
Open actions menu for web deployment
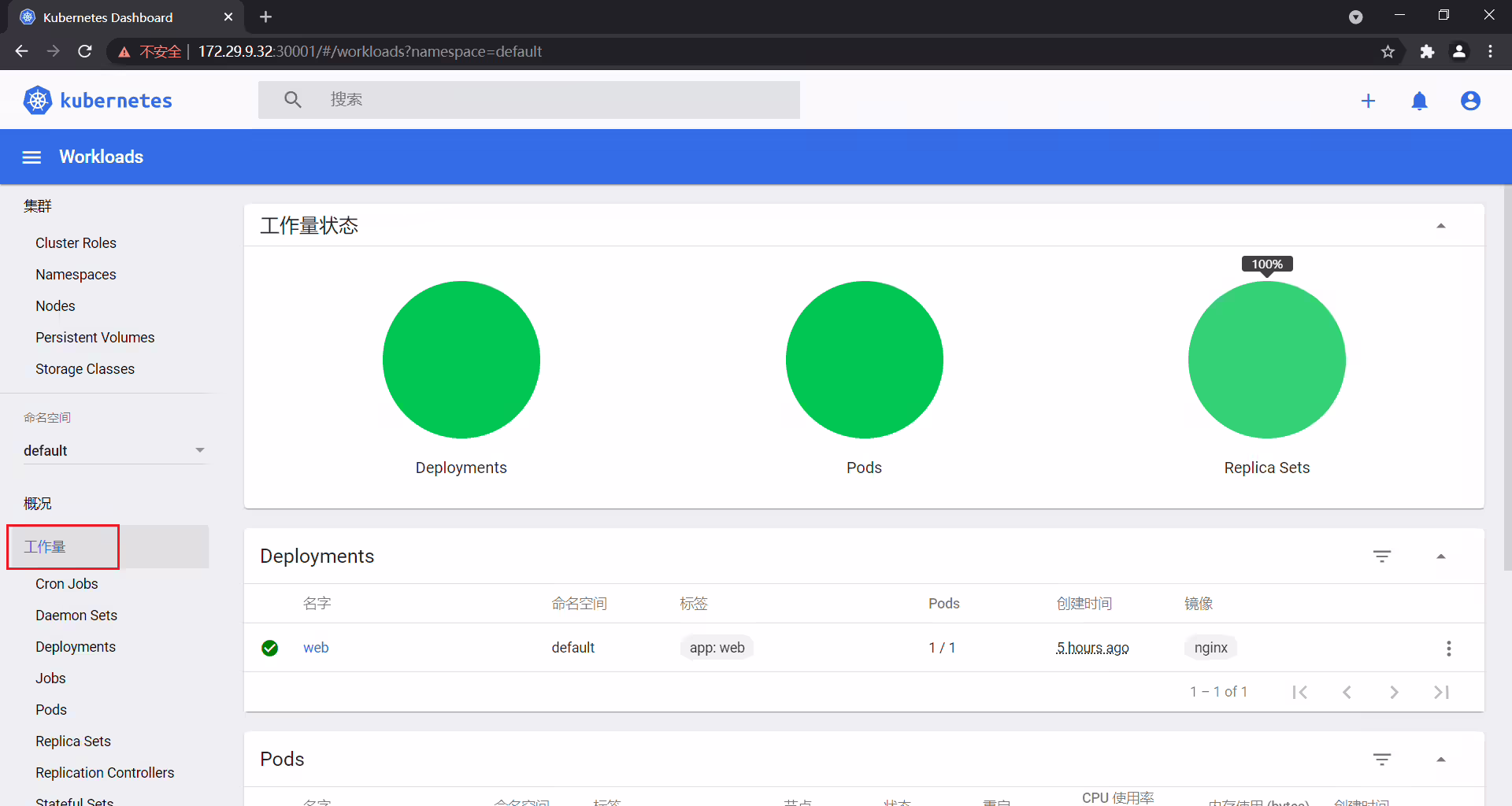pyautogui.click(x=1448, y=648)
